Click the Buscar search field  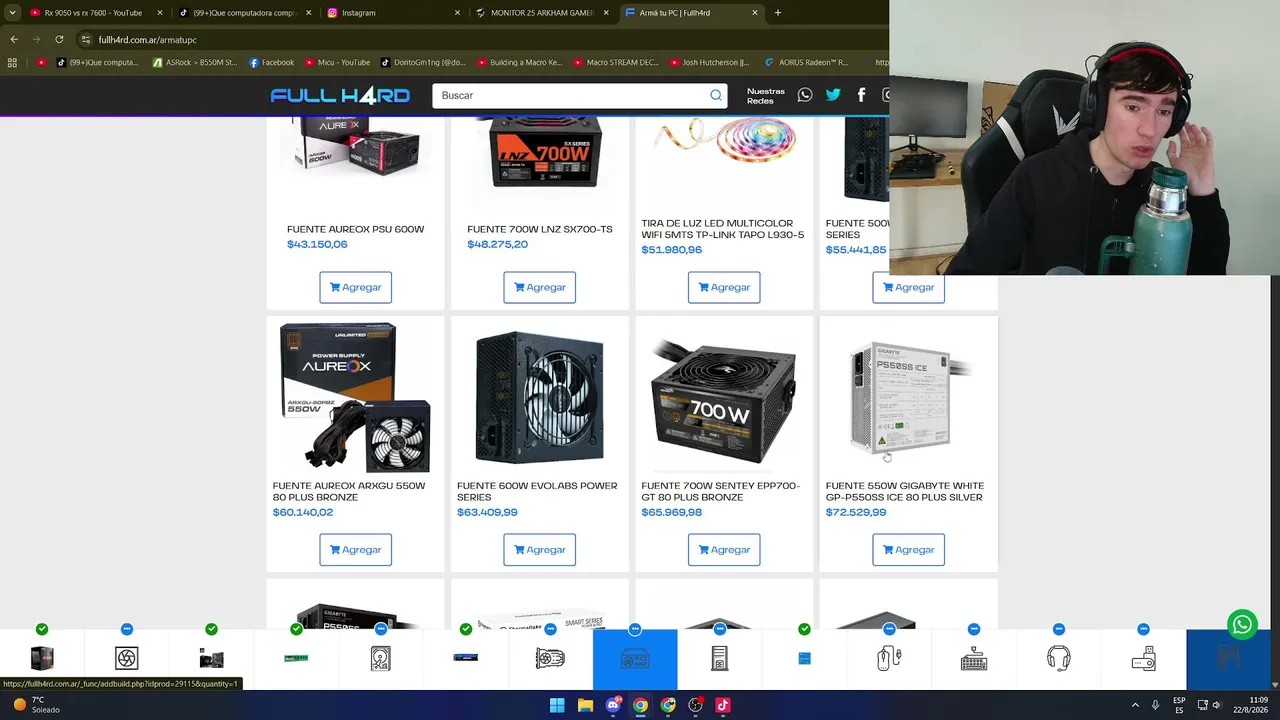(579, 95)
